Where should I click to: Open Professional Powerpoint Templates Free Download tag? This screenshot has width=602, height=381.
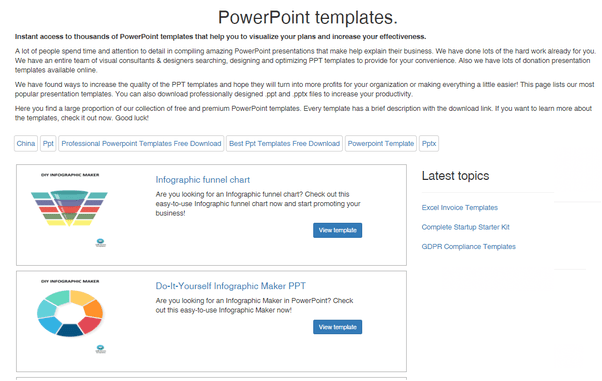pyautogui.click(x=141, y=144)
